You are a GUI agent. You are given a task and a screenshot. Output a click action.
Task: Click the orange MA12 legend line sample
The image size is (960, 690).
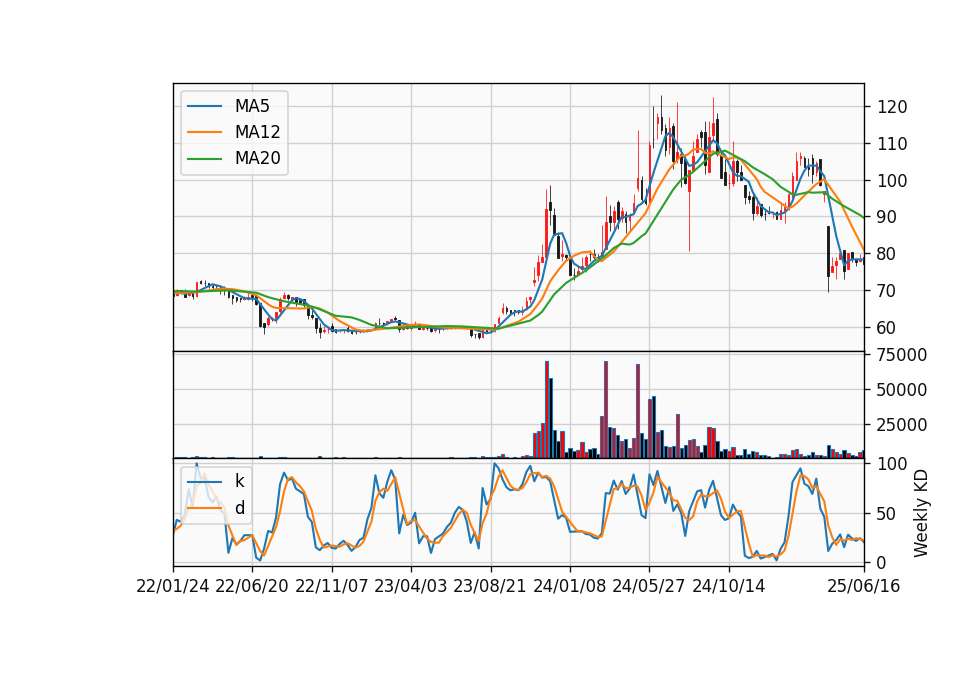click(x=204, y=132)
